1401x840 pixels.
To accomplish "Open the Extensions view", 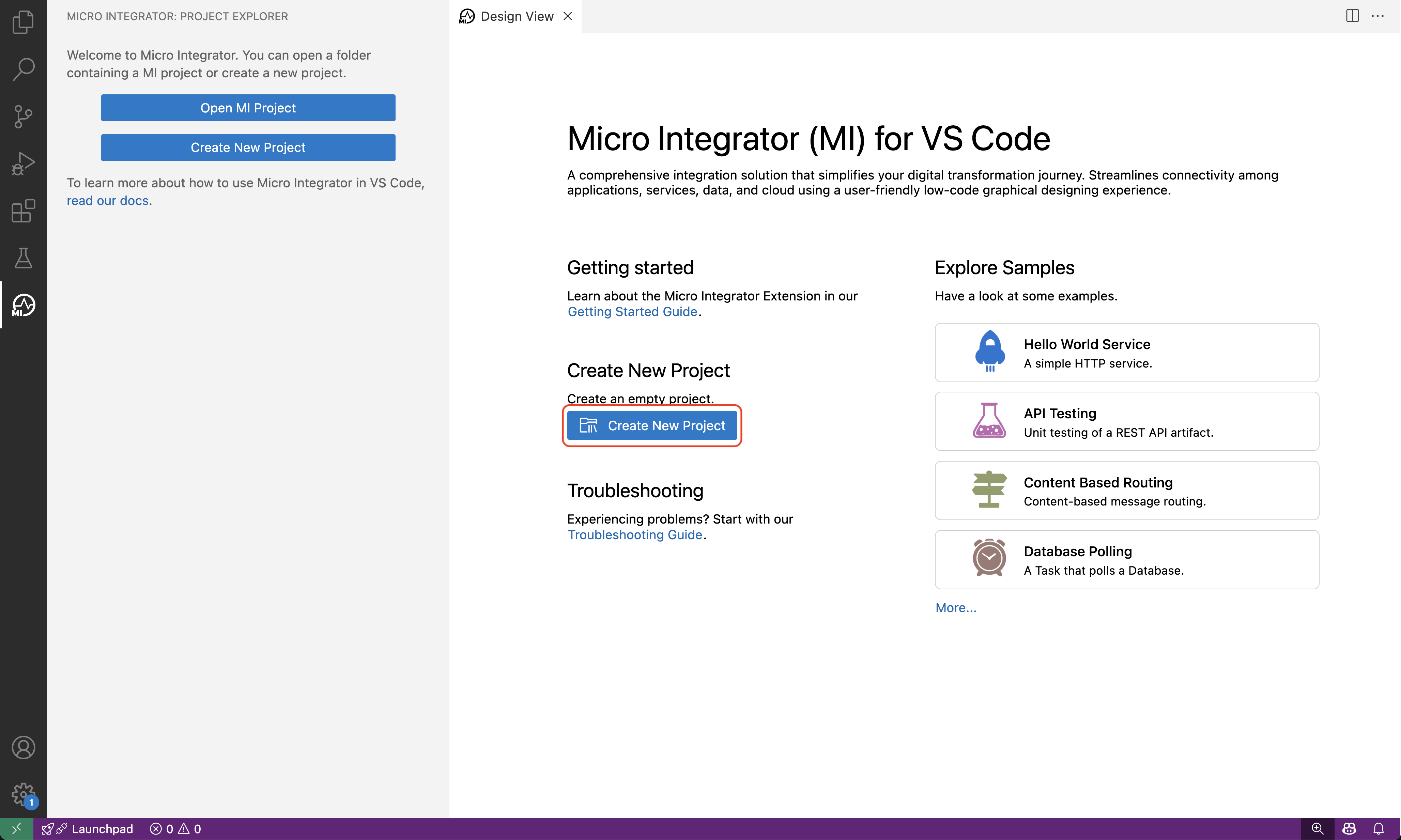I will click(x=22, y=211).
